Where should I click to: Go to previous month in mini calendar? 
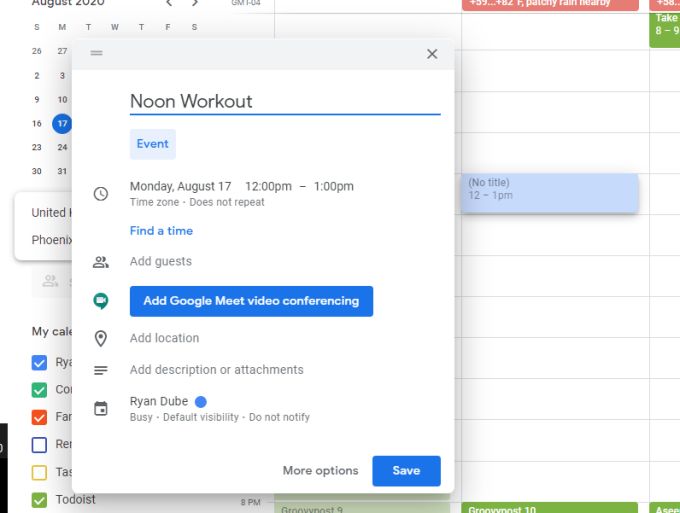[x=169, y=3]
